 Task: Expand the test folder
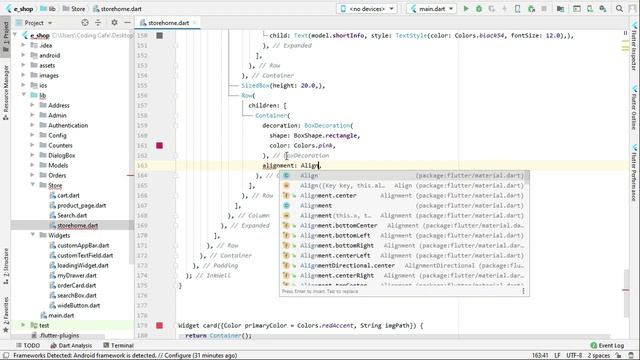point(23,325)
